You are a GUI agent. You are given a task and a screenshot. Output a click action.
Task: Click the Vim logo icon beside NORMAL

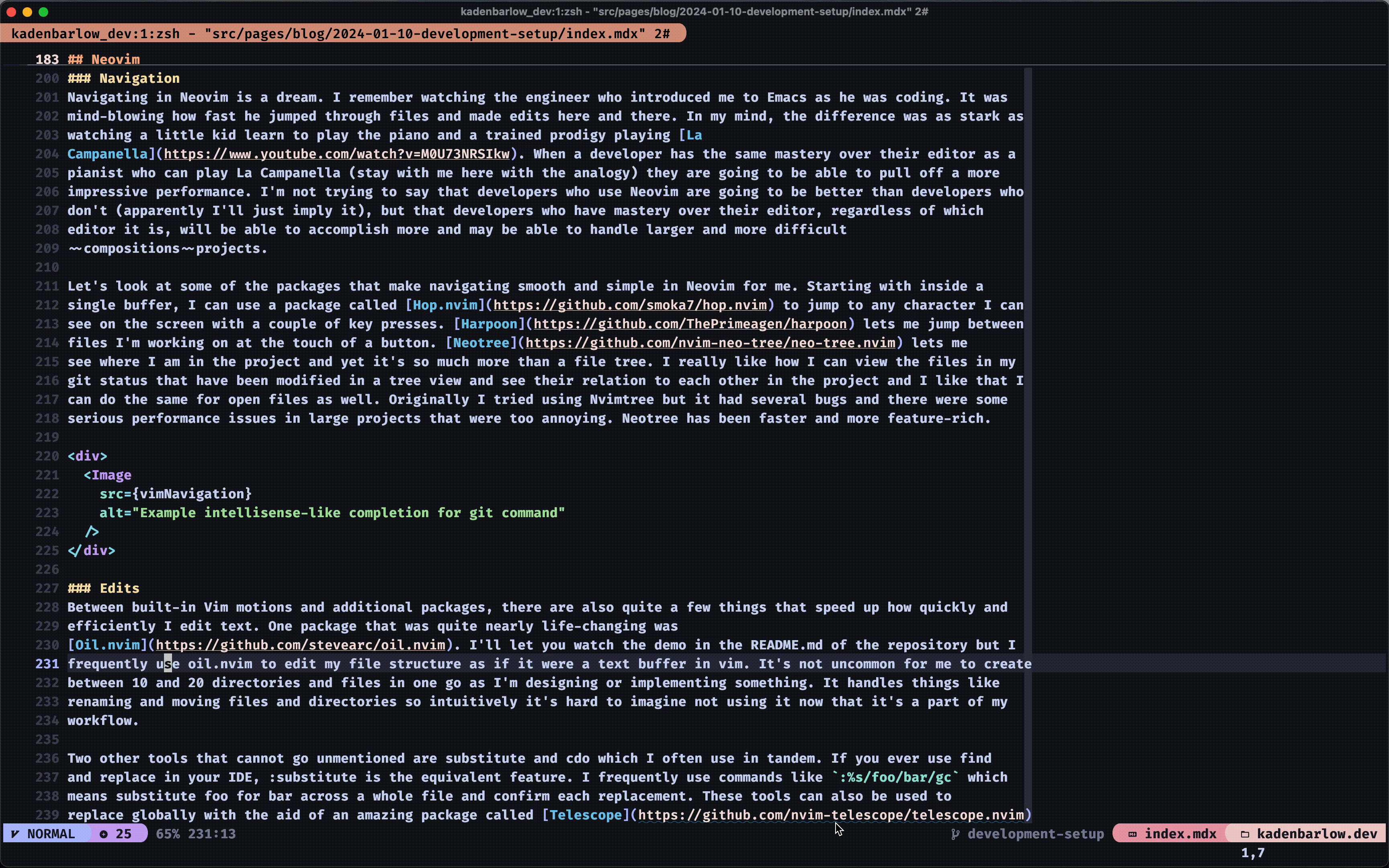coord(15,833)
